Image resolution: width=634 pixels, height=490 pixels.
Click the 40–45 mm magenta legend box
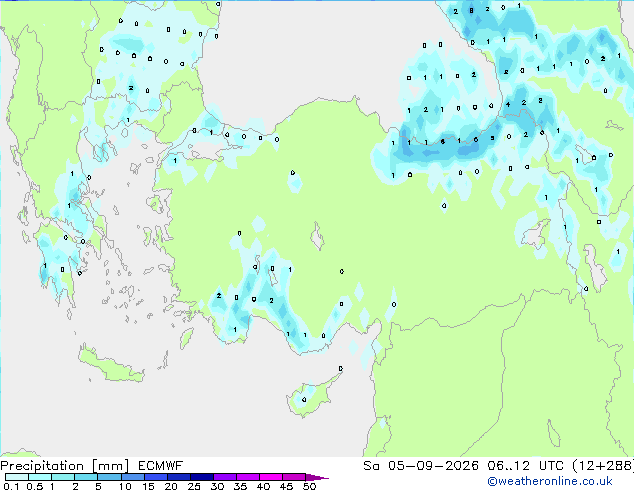(x=271, y=477)
